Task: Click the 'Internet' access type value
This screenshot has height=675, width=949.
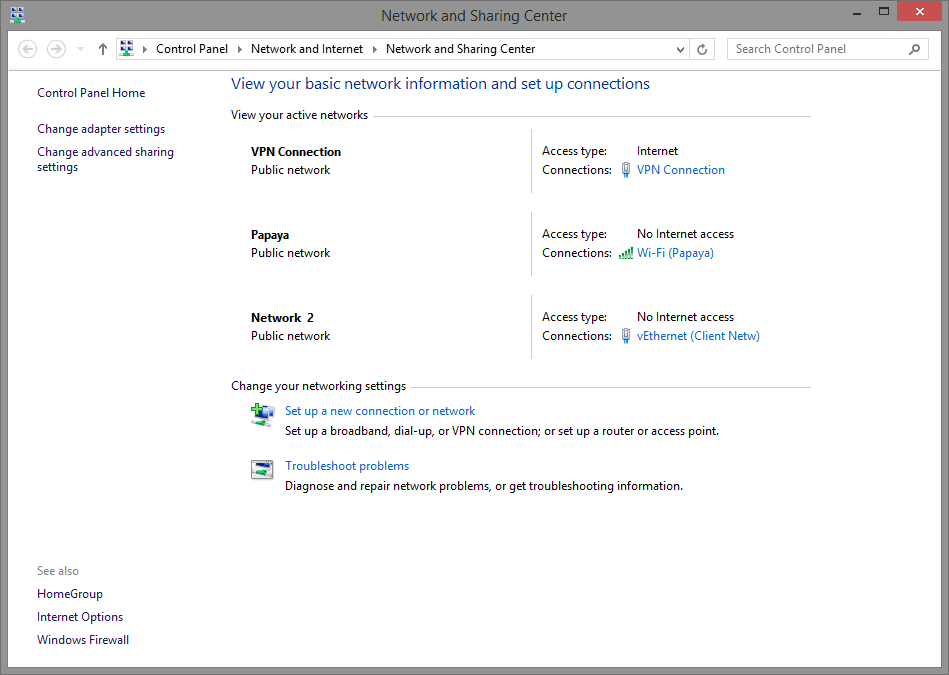Action: pyautogui.click(x=657, y=151)
